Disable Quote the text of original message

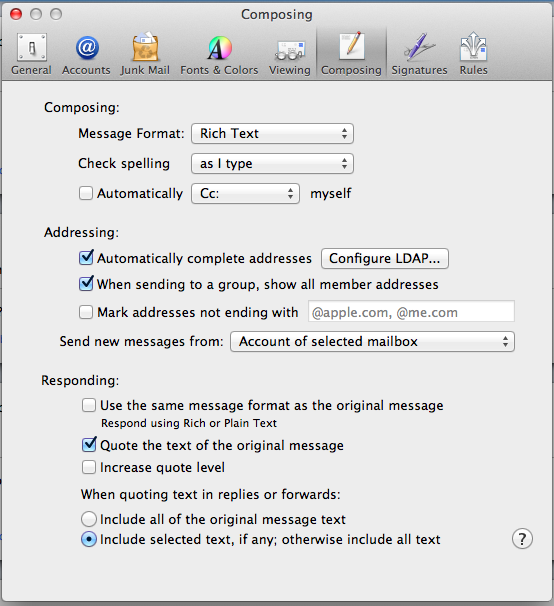[89, 445]
